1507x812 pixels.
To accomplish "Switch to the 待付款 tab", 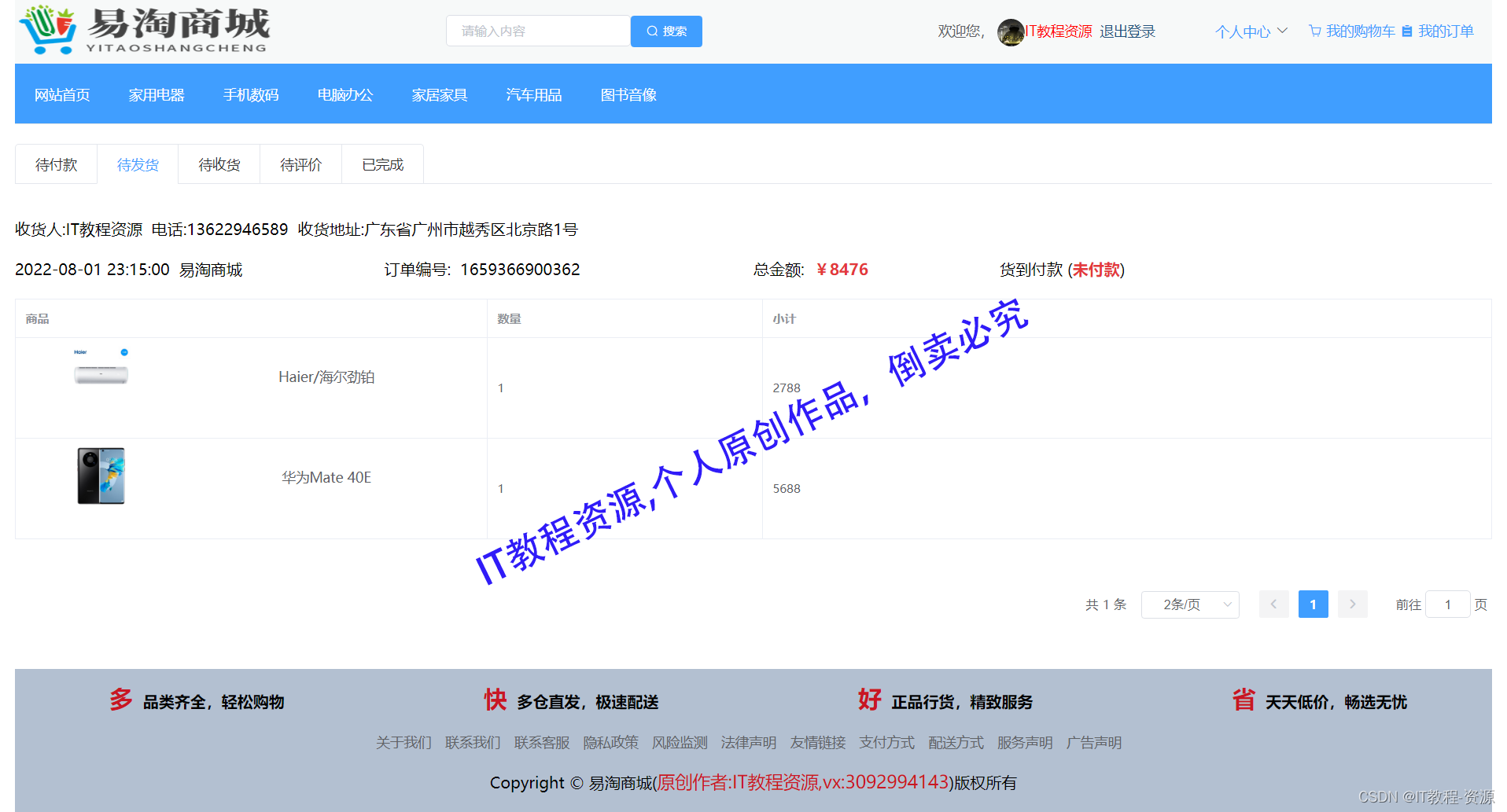I will [57, 164].
